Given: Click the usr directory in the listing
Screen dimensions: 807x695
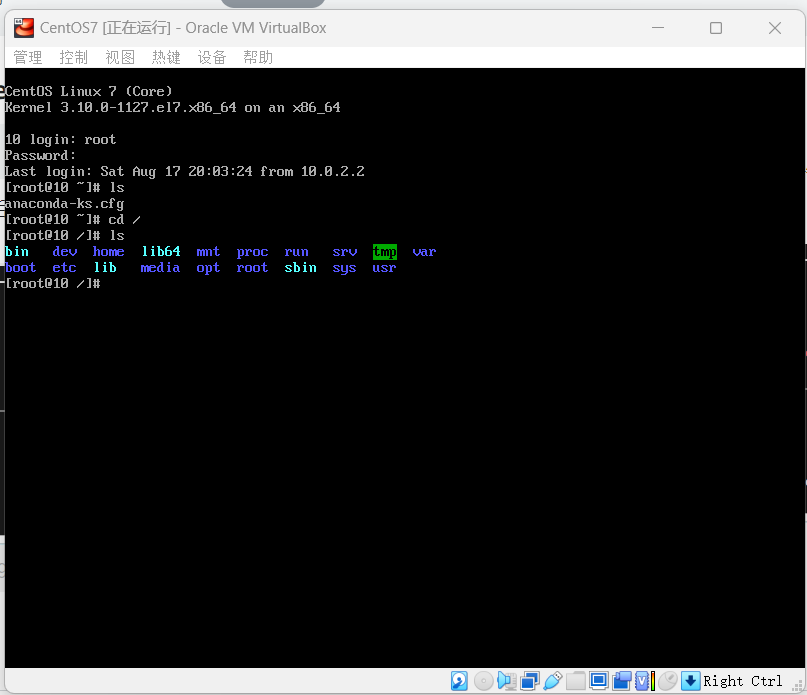Looking at the screenshot, I should pos(384,268).
